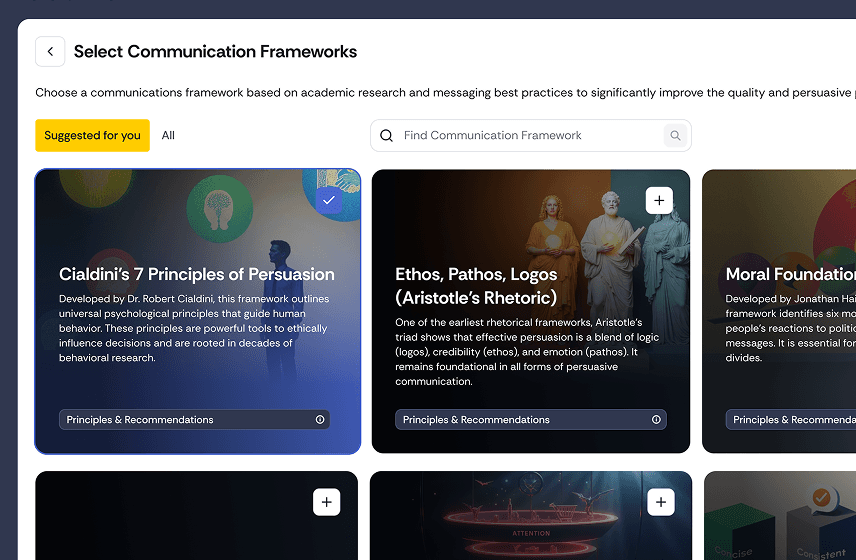This screenshot has height=560, width=856.
Task: Open info icon on Cialdini's Principles & Recommendations
Action: 320,420
